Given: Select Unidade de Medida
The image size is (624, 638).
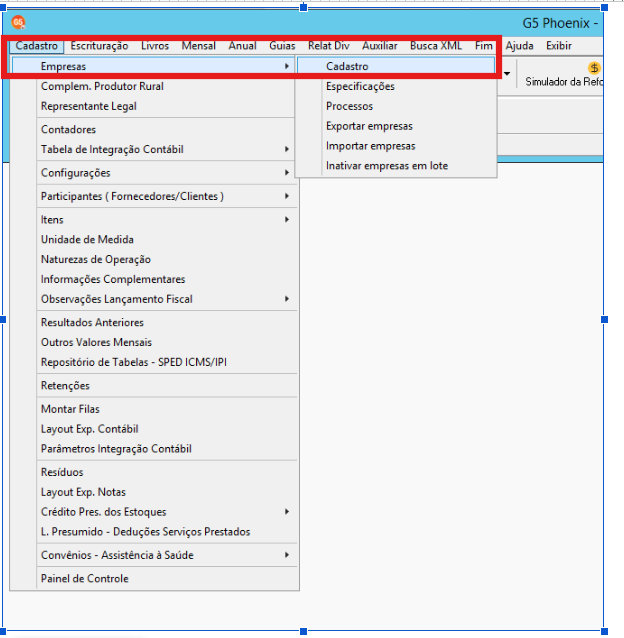Looking at the screenshot, I should point(153,240).
